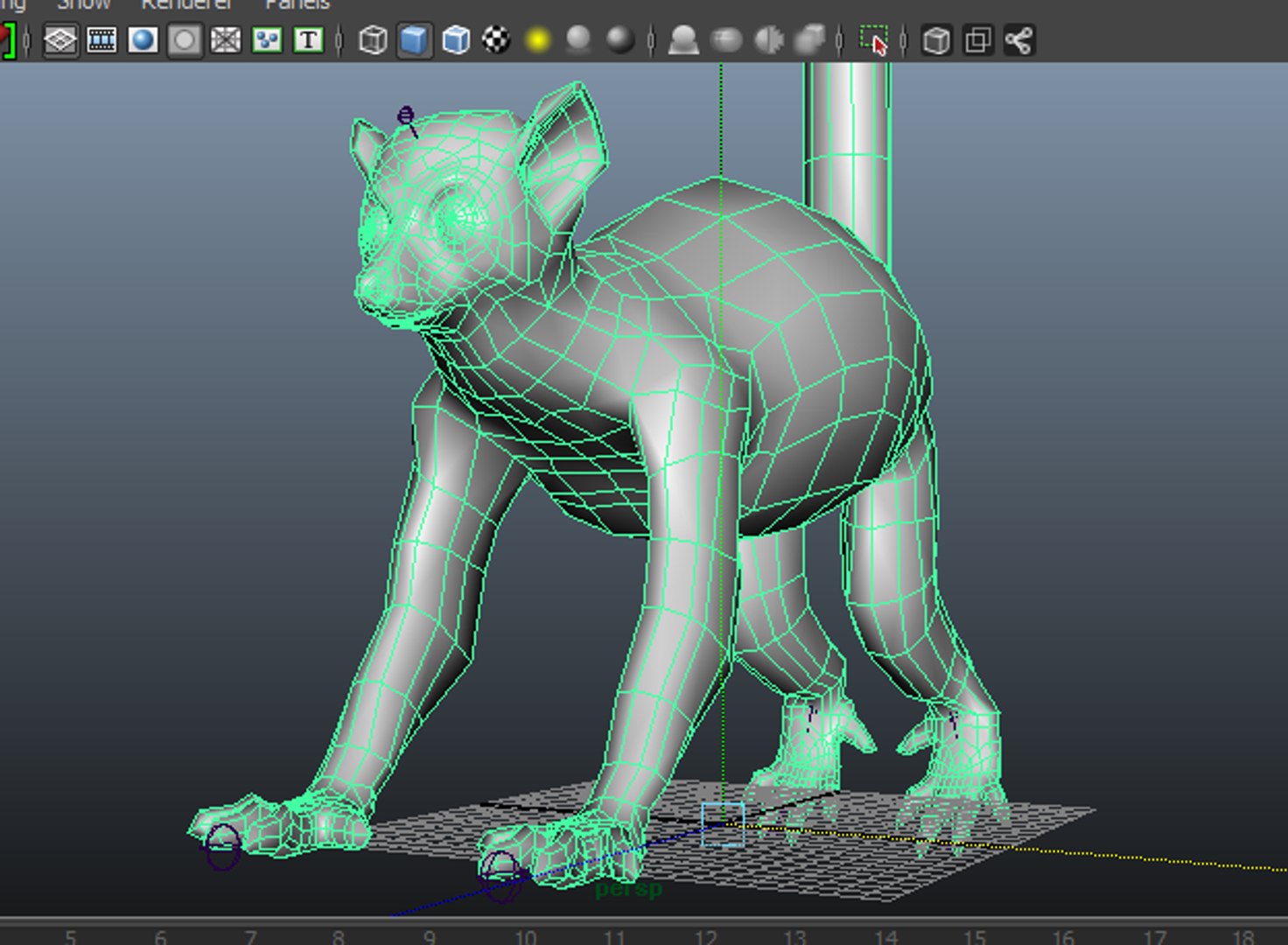Select the left front foot control circle
This screenshot has width=1288, height=945.
[x=222, y=846]
